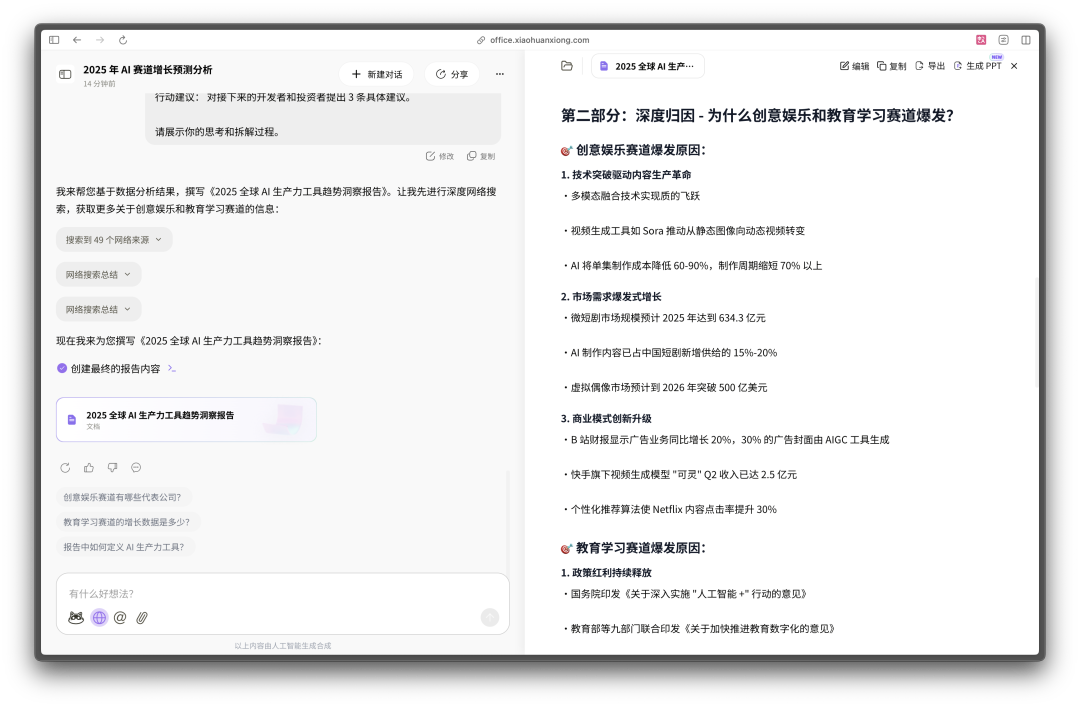
Task: Open the comment bubble icon under response
Action: tap(136, 468)
